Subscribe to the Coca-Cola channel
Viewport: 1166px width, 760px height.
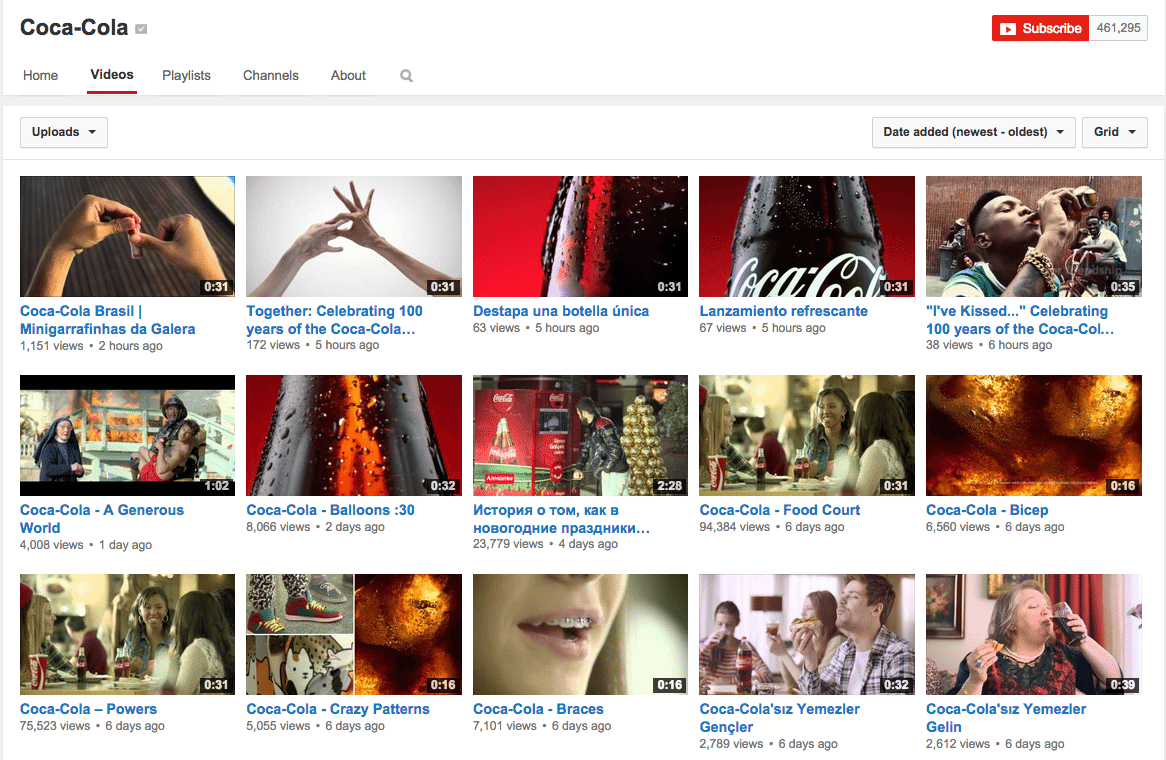(1040, 28)
